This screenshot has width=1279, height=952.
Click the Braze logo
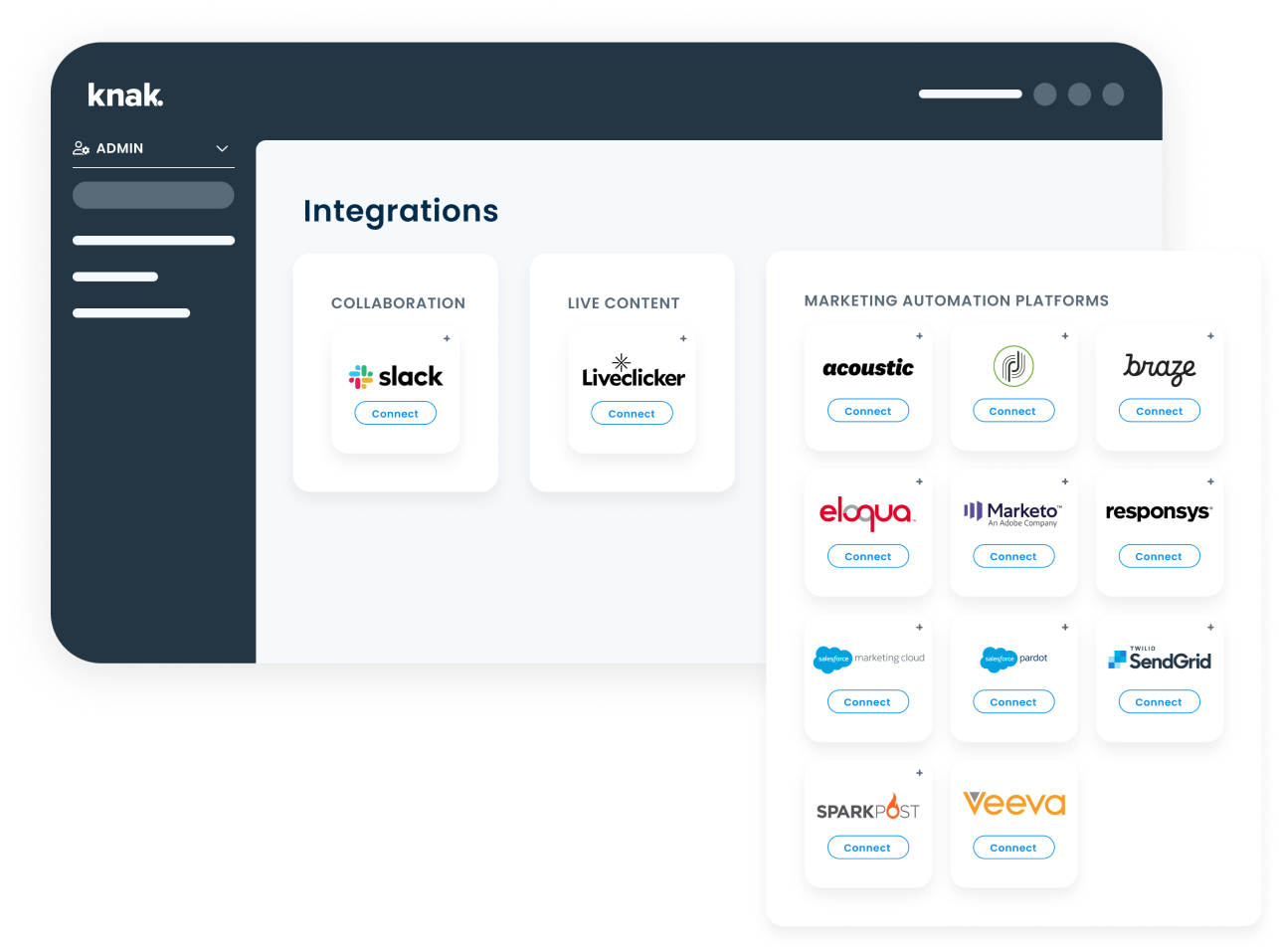coord(1160,368)
